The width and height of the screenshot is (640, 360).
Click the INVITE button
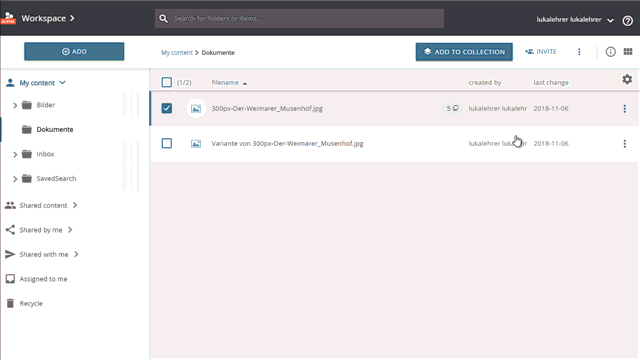[x=541, y=52]
